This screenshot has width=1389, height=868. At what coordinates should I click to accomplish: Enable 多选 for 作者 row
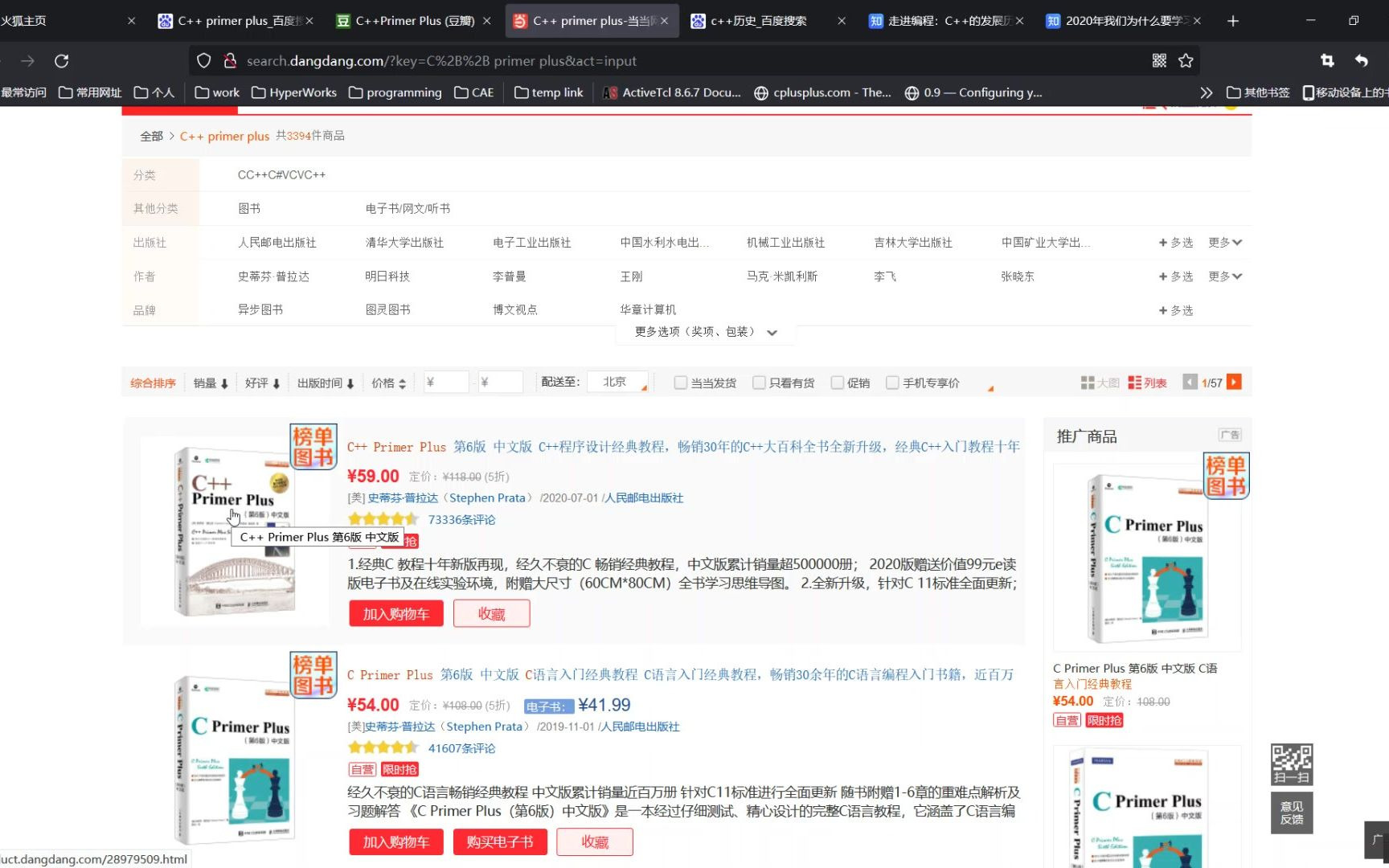(x=1176, y=276)
